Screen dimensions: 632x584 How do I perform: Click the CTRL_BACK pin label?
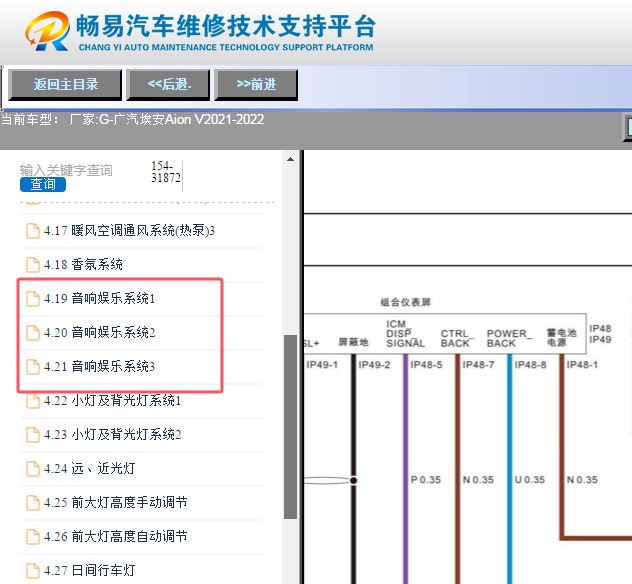pyautogui.click(x=457, y=339)
